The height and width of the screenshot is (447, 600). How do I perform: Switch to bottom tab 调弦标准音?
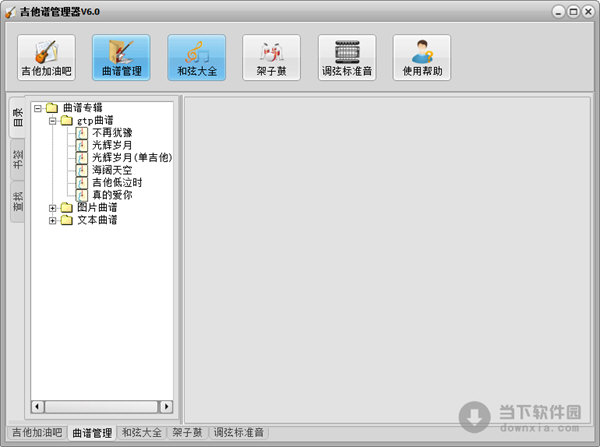click(239, 432)
